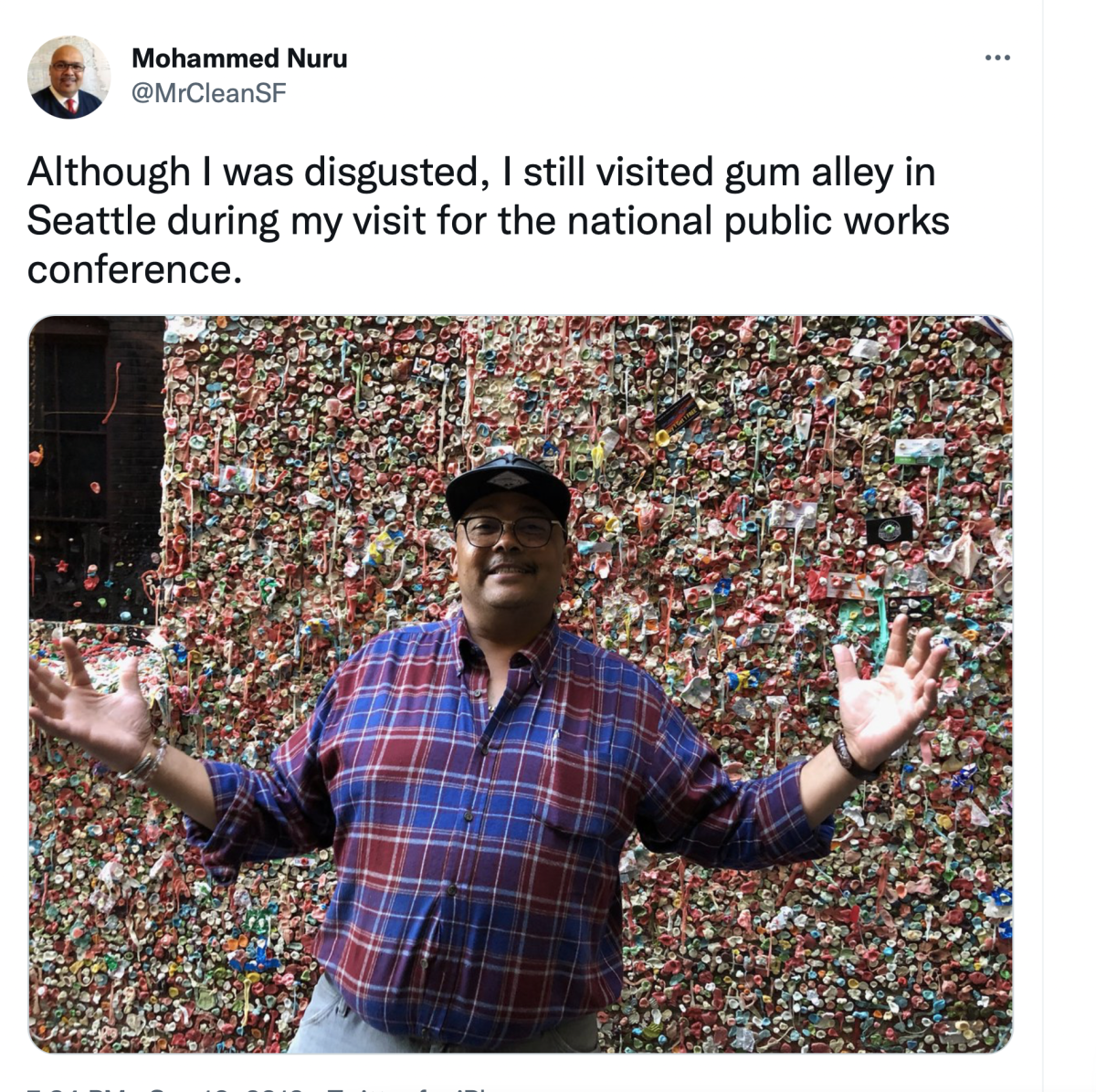Viewport: 1096px width, 1092px height.
Task: Click the word "Seattle" in the tweet
Action: [91, 221]
